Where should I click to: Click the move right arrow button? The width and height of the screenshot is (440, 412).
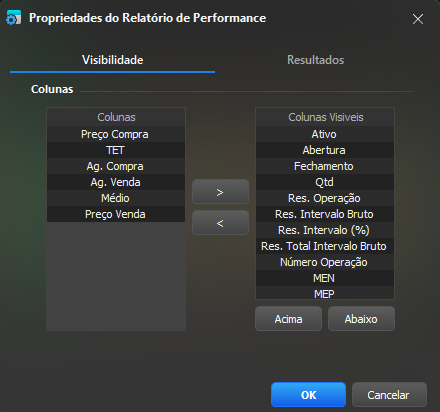pos(220,192)
